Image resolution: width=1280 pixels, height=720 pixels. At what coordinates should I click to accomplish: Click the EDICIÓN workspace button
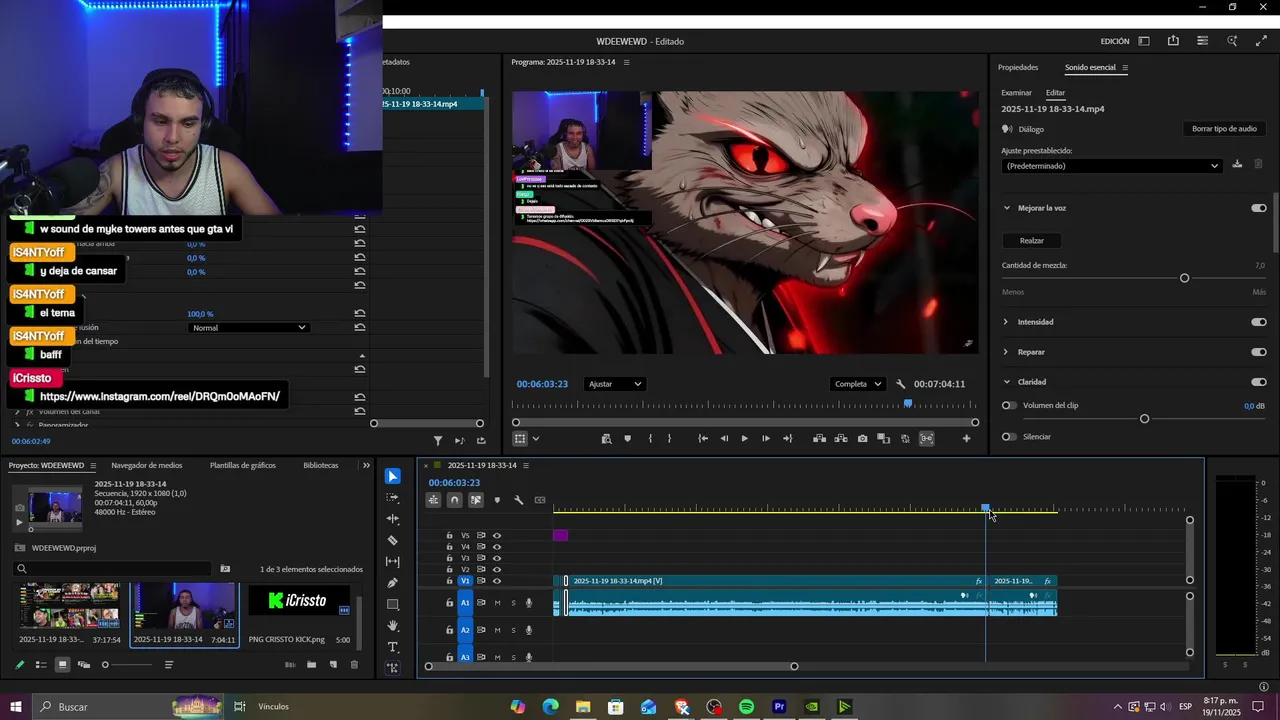click(x=1115, y=41)
